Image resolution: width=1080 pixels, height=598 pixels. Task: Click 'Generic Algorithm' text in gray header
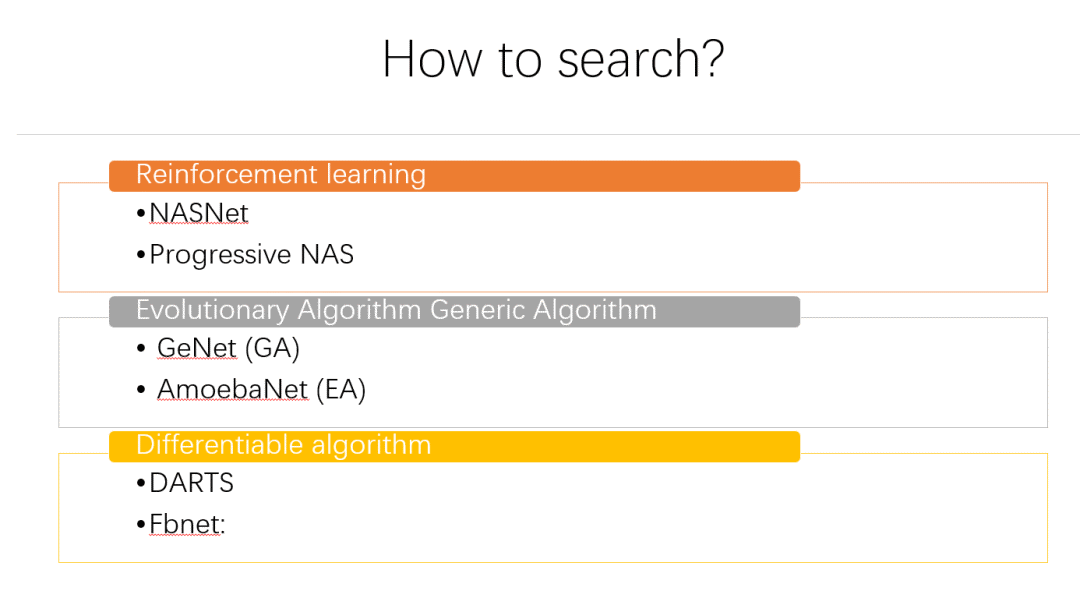tap(543, 311)
